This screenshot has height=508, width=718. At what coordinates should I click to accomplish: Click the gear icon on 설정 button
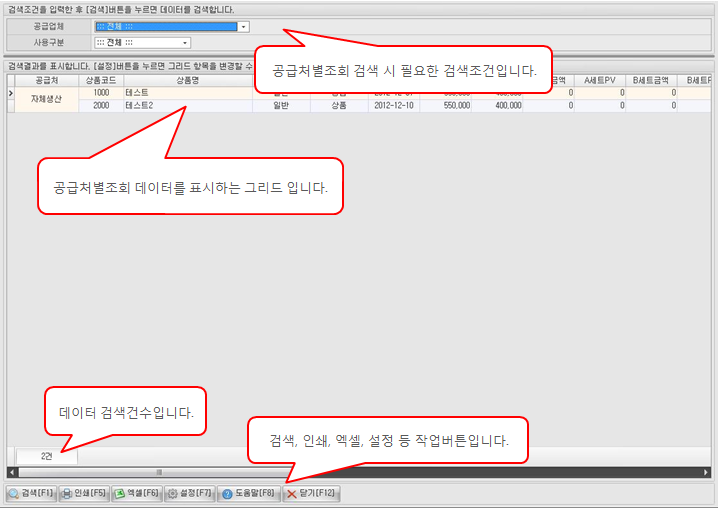click(172, 494)
